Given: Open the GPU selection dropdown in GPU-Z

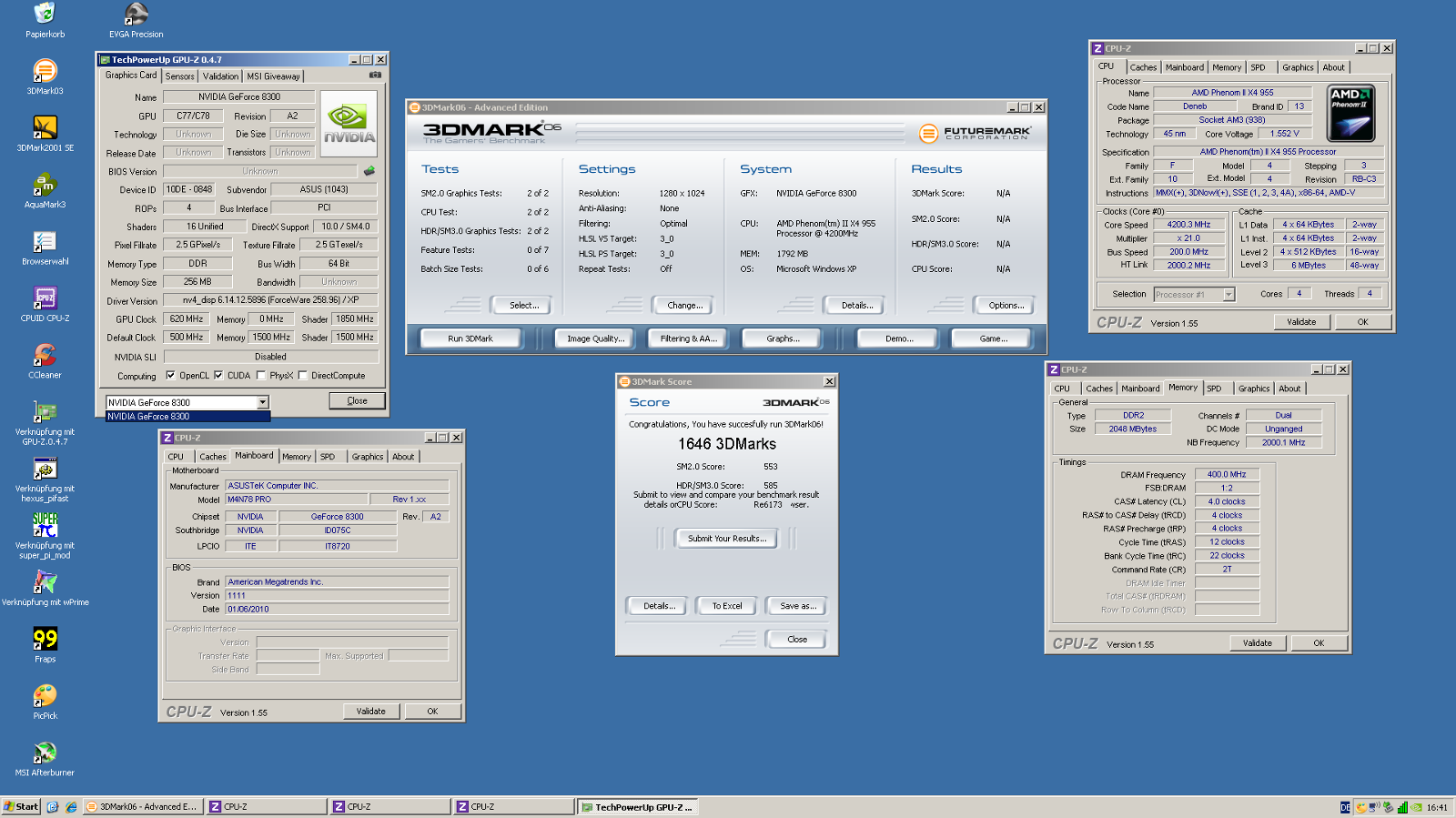Looking at the screenshot, I should pyautogui.click(x=262, y=402).
